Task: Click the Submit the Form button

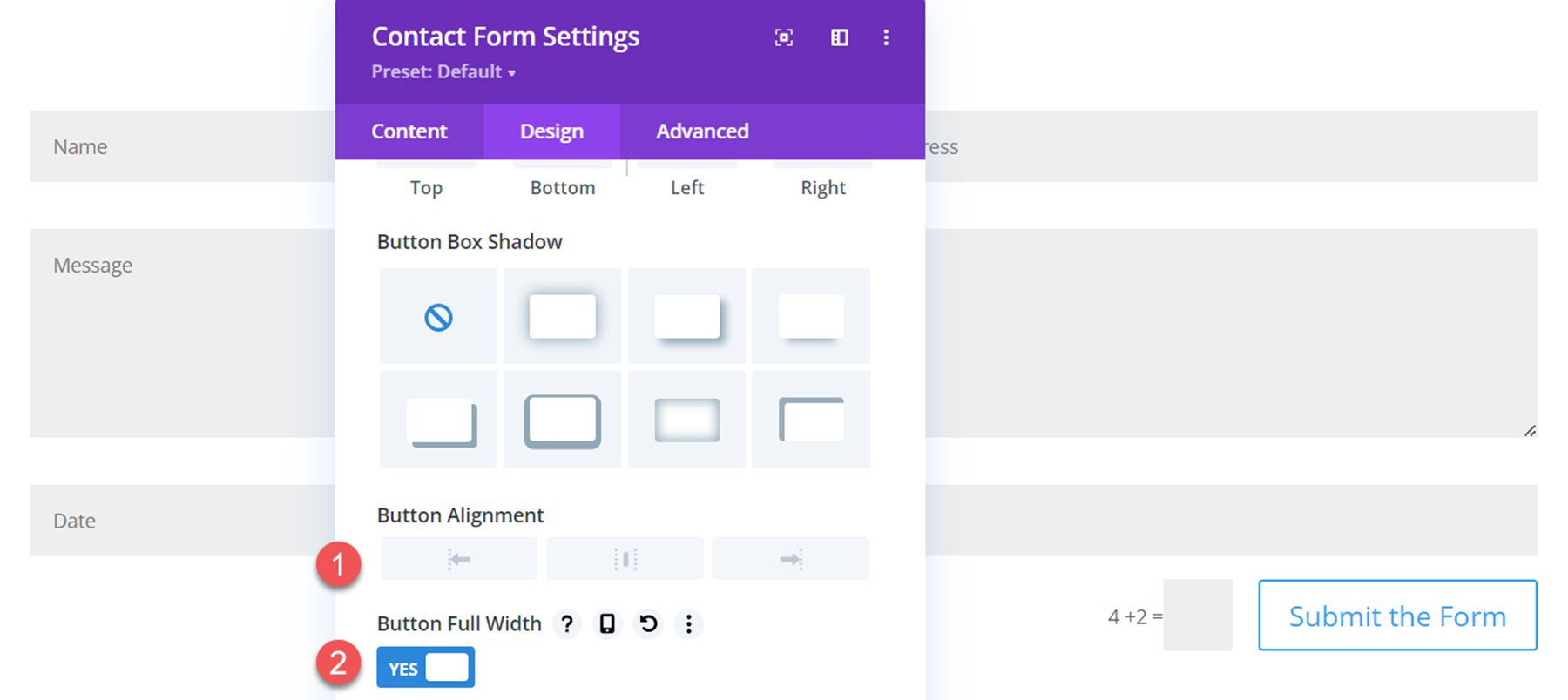Action: (1396, 616)
